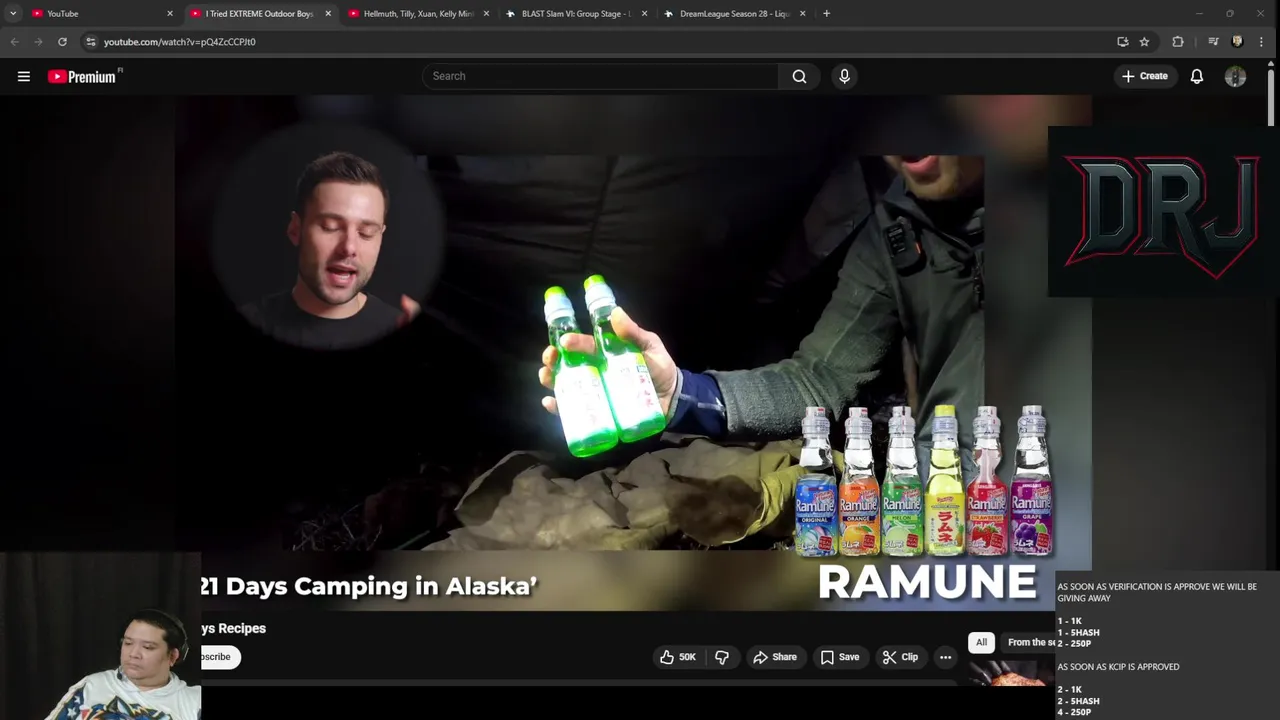Open YouTube notifications bell
This screenshot has height=720, width=1280.
point(1197,76)
